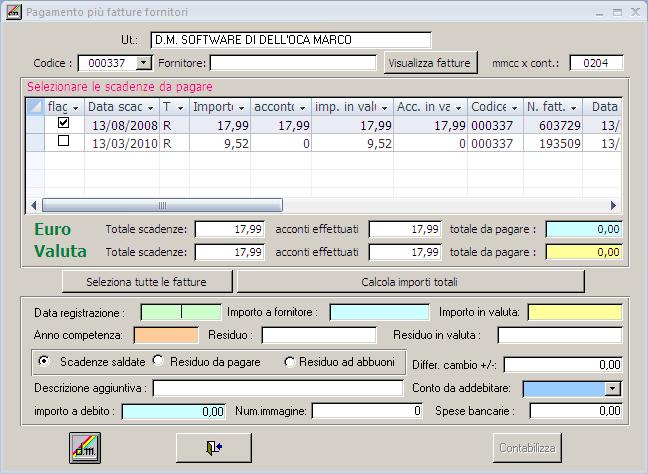Open the Conto da addebitare dropdown arrow
The height and width of the screenshot is (474, 648).
(x=613, y=388)
